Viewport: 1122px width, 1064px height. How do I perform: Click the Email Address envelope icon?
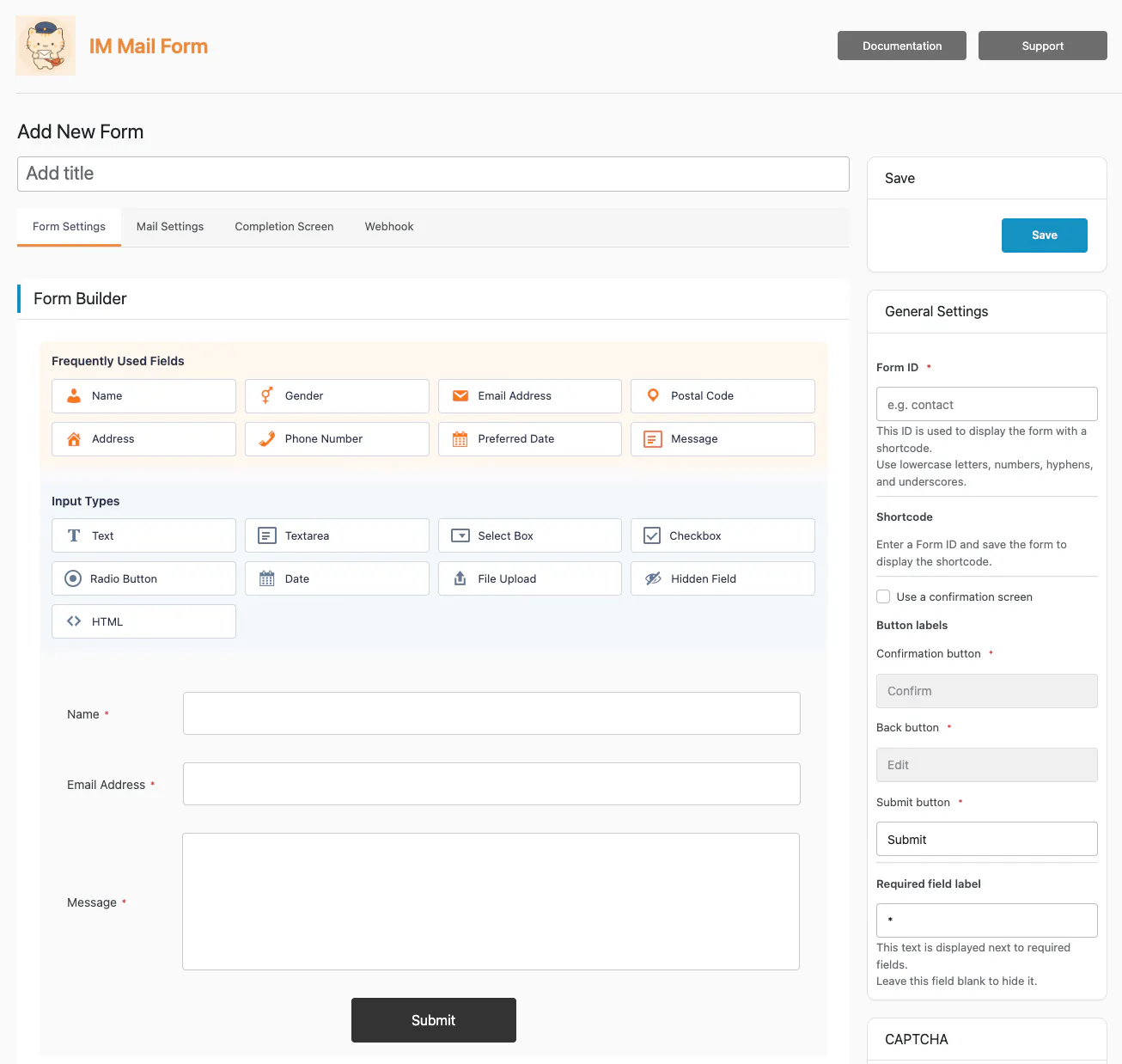tap(460, 396)
